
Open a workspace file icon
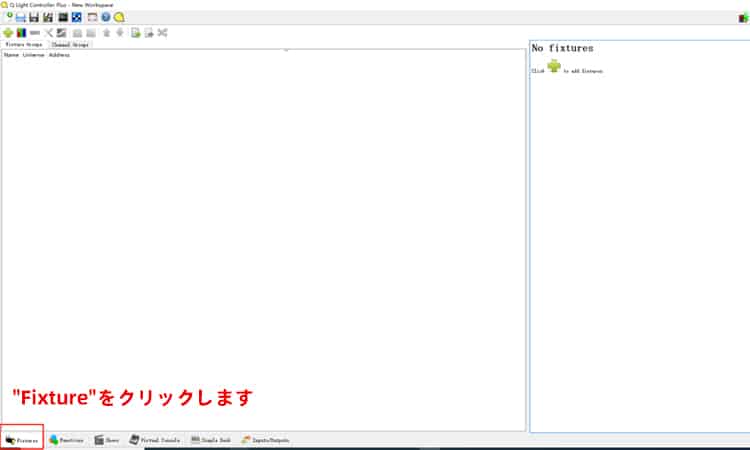[x=21, y=18]
